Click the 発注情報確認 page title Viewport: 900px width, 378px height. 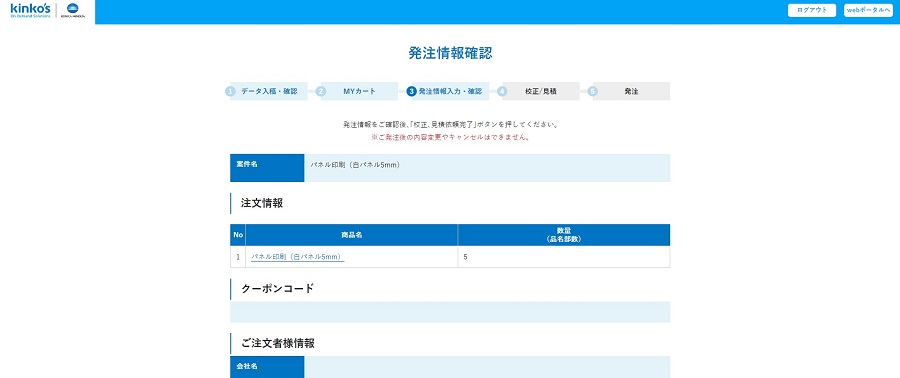click(450, 53)
